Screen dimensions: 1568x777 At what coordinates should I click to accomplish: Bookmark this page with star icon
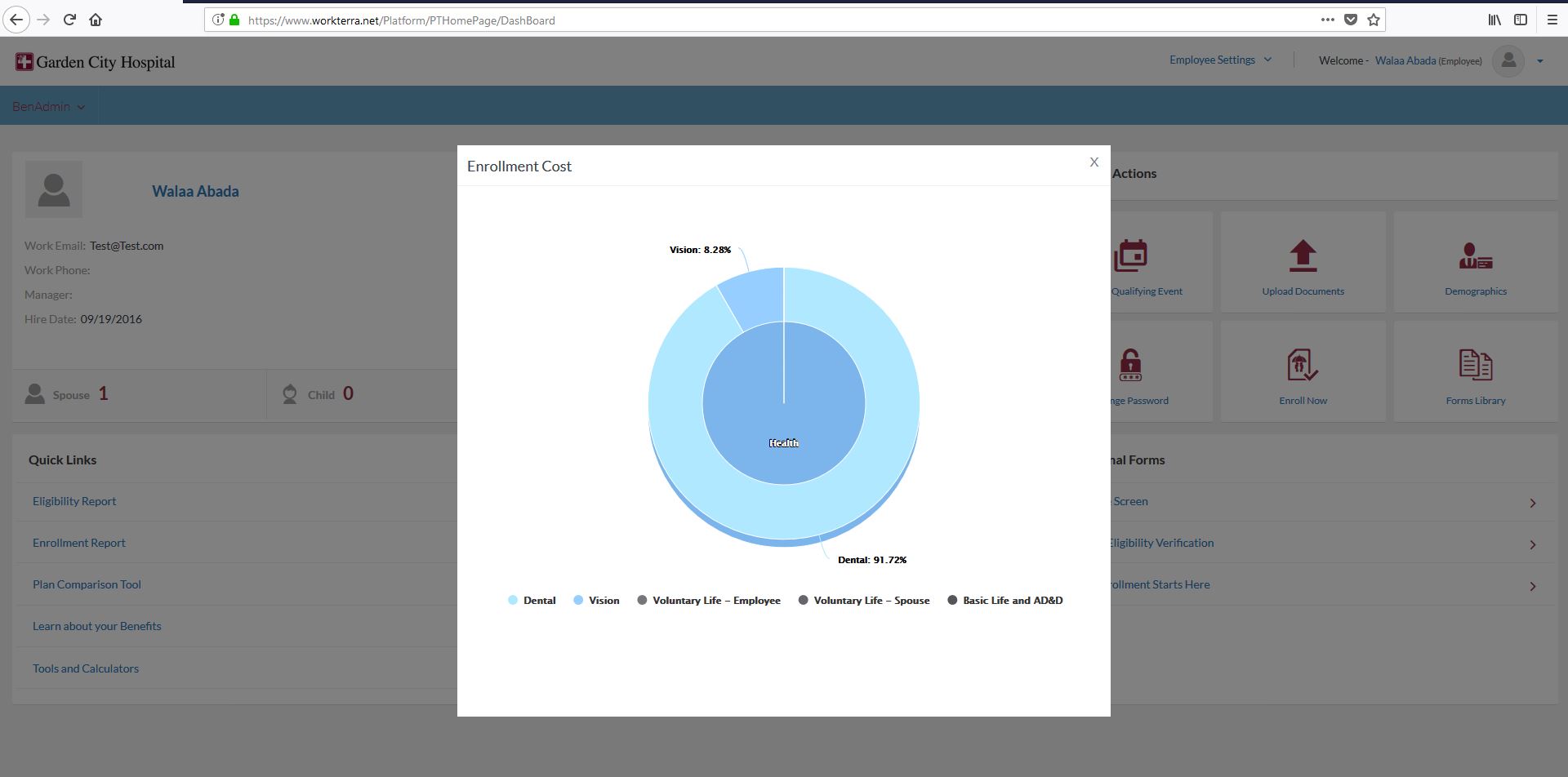1374,20
